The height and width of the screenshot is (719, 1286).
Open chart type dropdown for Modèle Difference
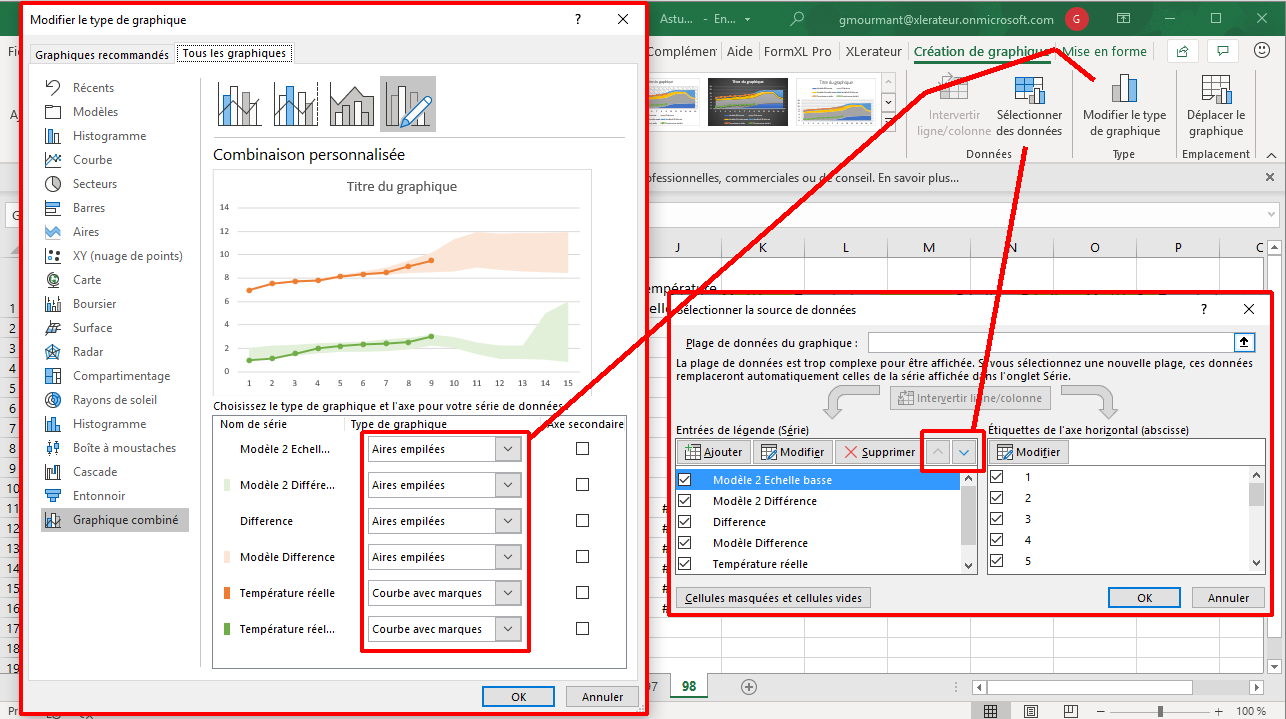[508, 557]
